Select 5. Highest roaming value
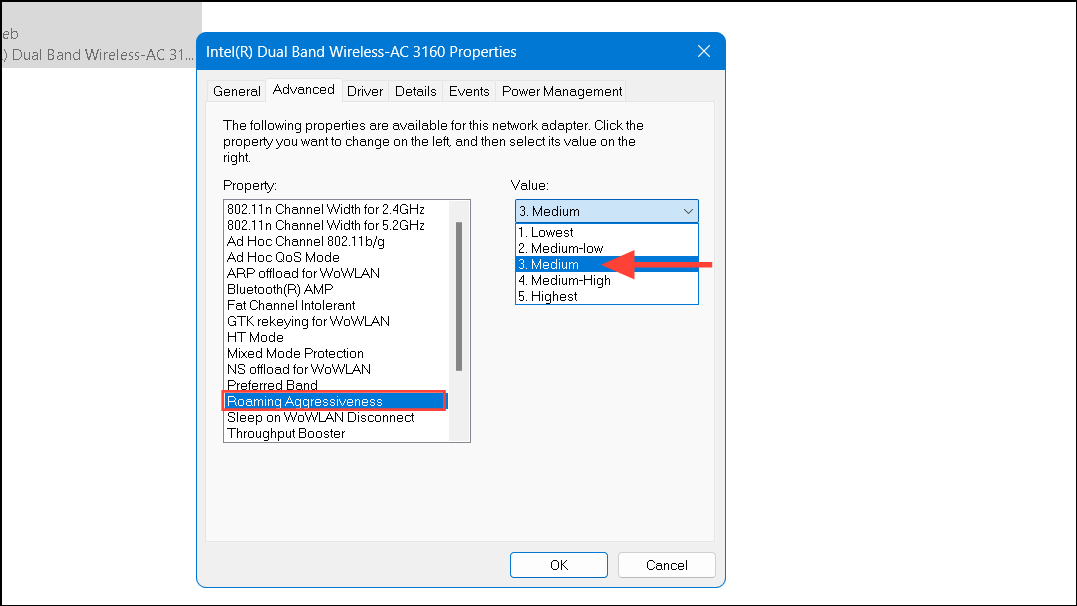 tap(606, 296)
